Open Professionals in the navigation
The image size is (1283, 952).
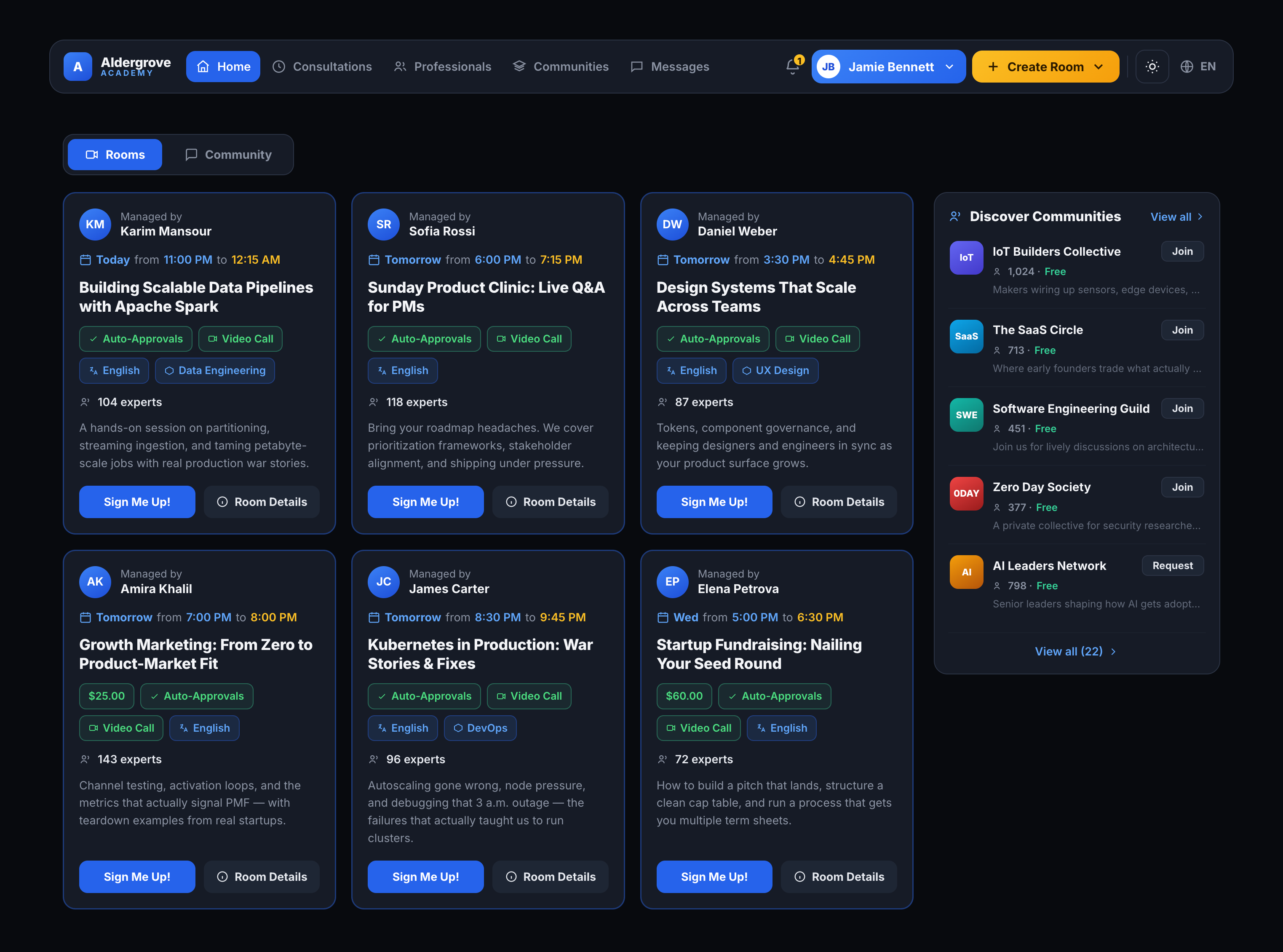442,67
